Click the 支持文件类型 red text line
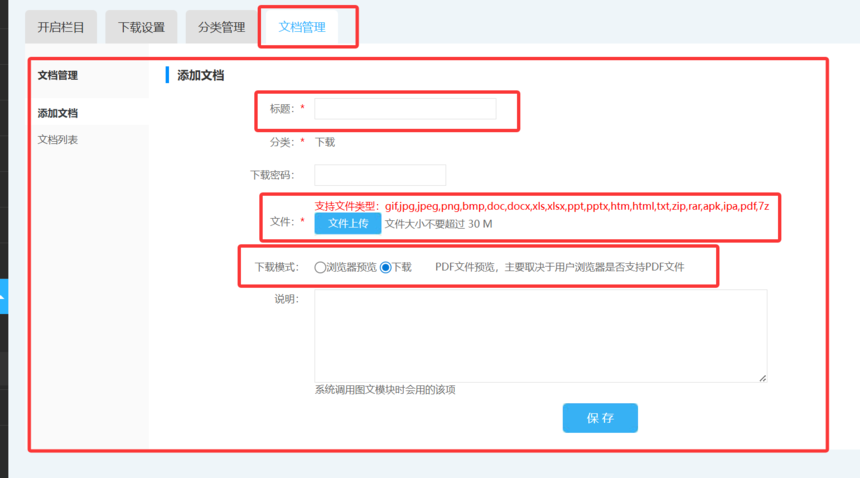860x478 pixels. click(x=541, y=206)
